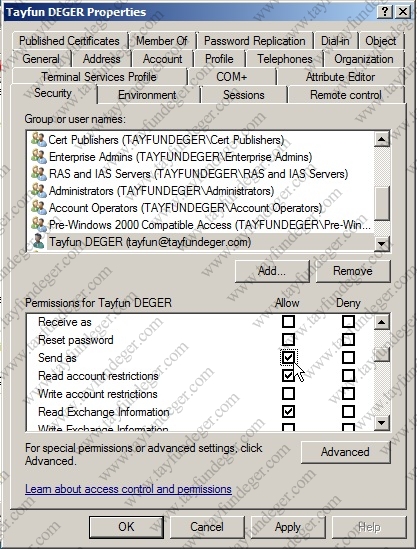Click the question mark help icon in title bar
Viewport: 417px width, 549px height.
tap(385, 12)
